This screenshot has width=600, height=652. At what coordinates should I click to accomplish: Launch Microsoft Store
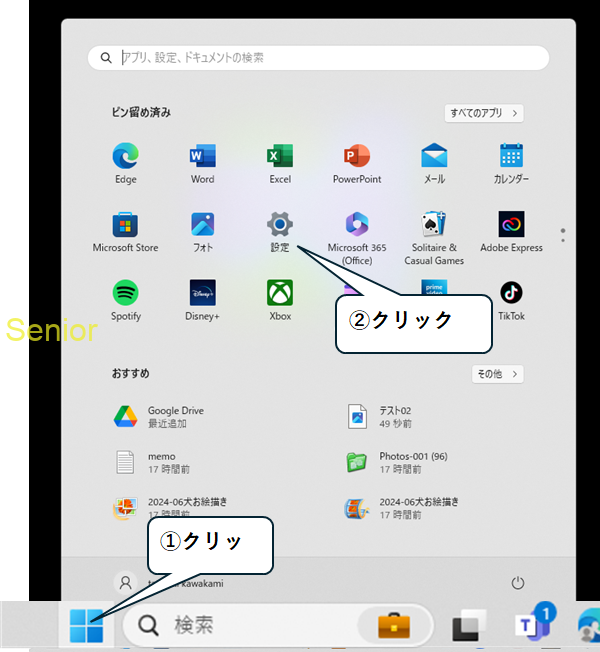(x=125, y=225)
